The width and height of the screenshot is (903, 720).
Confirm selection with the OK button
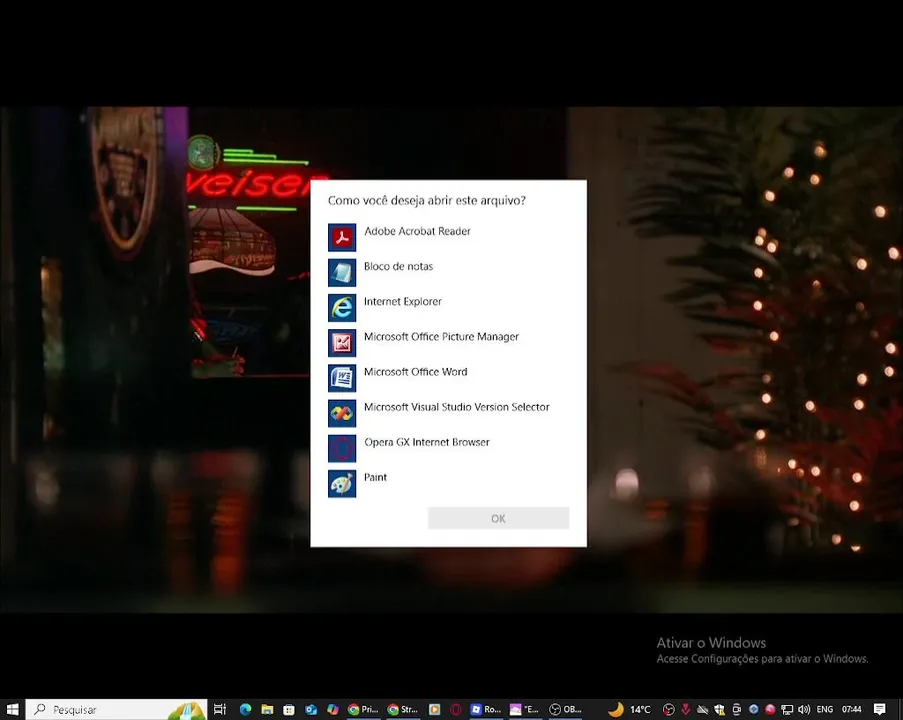[498, 518]
